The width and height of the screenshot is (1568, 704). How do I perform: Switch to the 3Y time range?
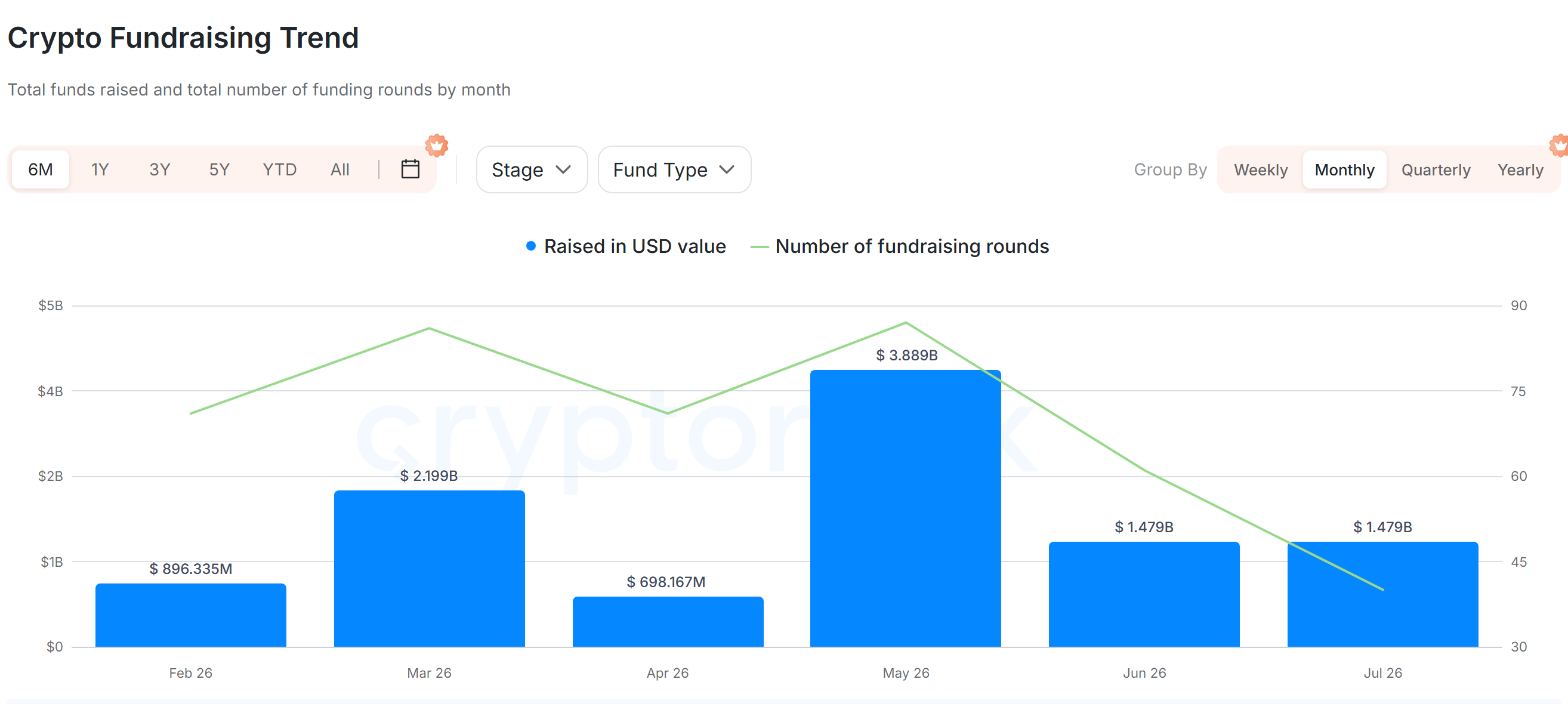pos(159,169)
